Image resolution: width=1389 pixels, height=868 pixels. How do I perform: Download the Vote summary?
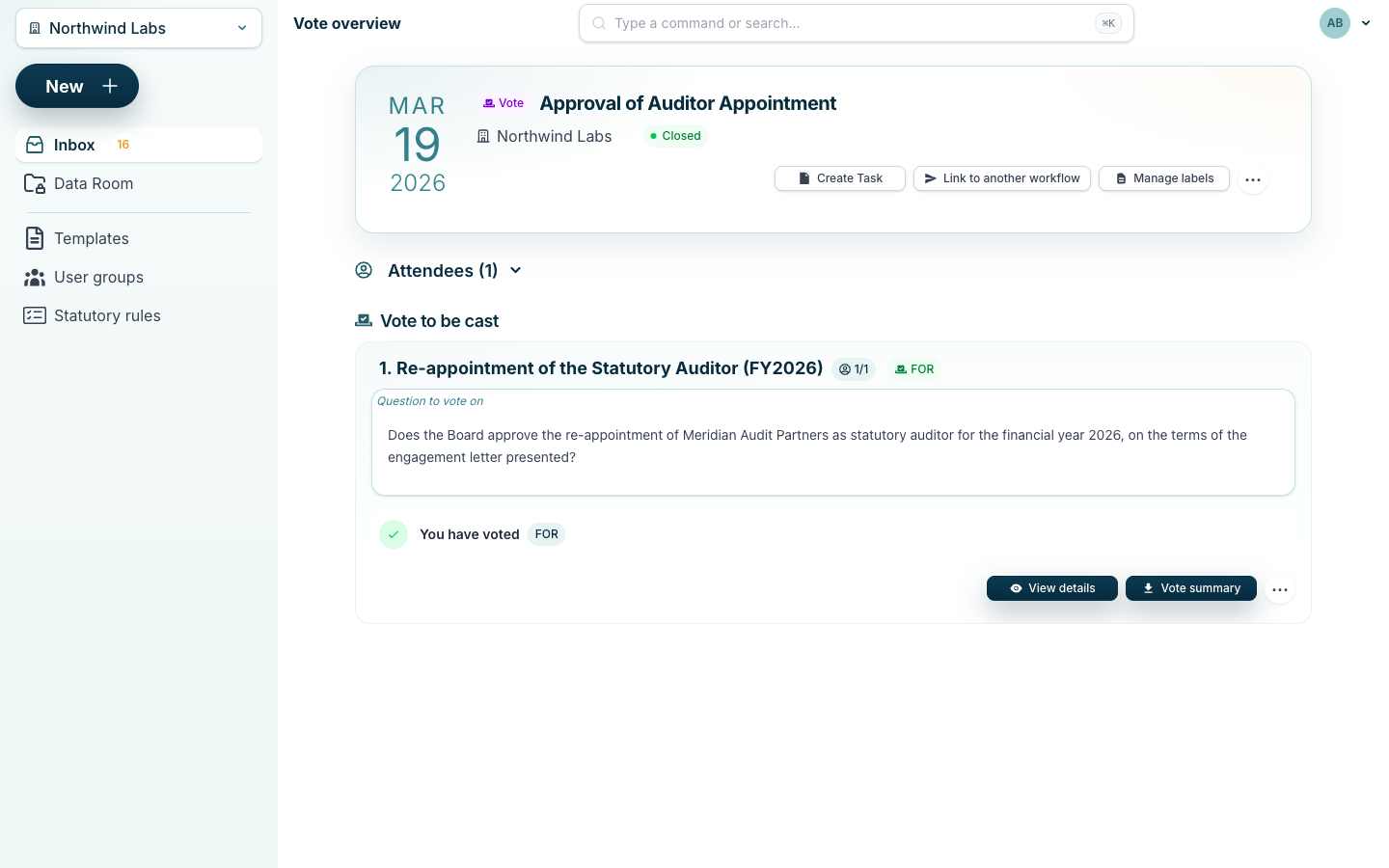(x=1191, y=588)
